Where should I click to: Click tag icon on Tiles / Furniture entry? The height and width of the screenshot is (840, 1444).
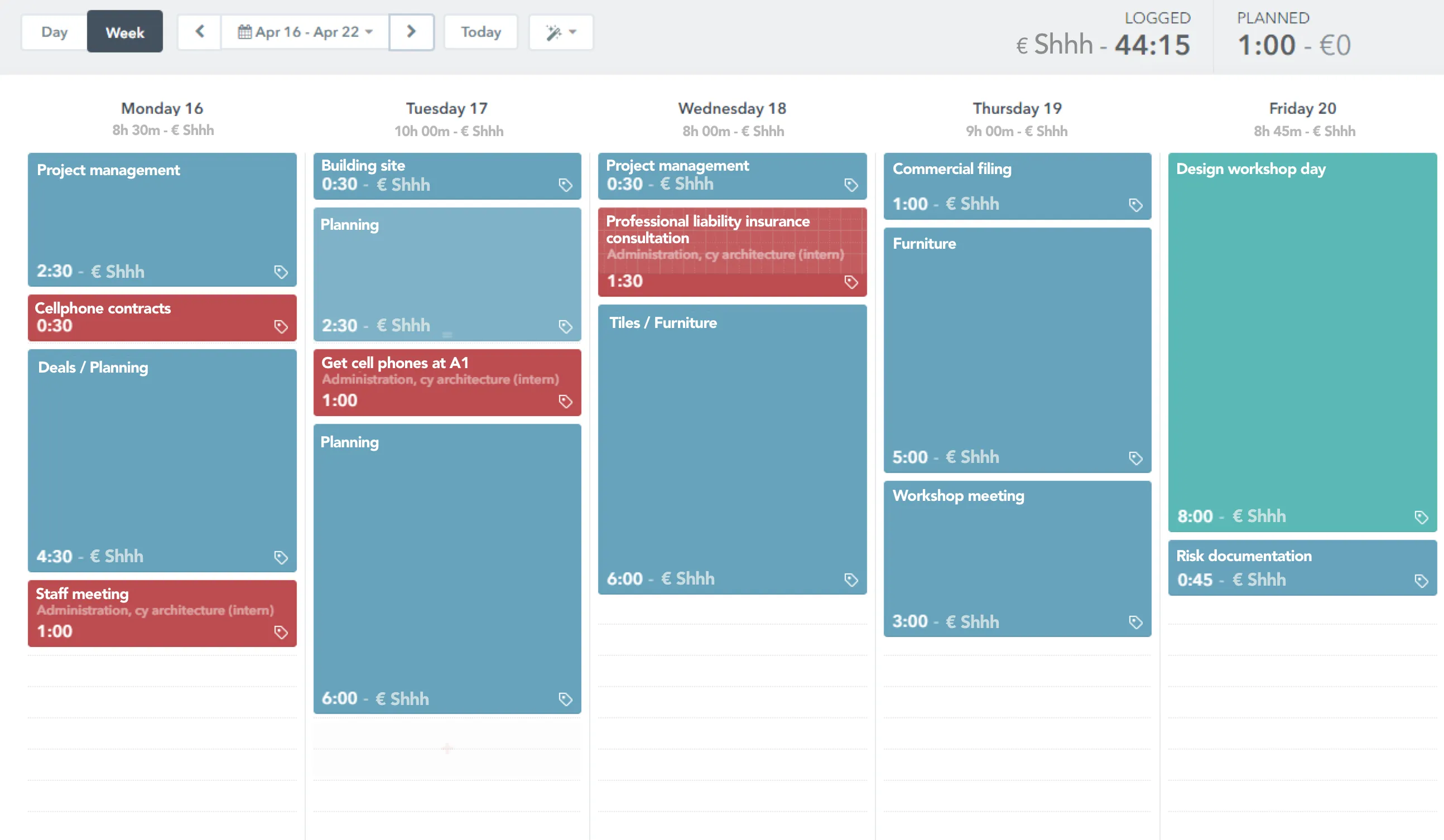point(850,580)
